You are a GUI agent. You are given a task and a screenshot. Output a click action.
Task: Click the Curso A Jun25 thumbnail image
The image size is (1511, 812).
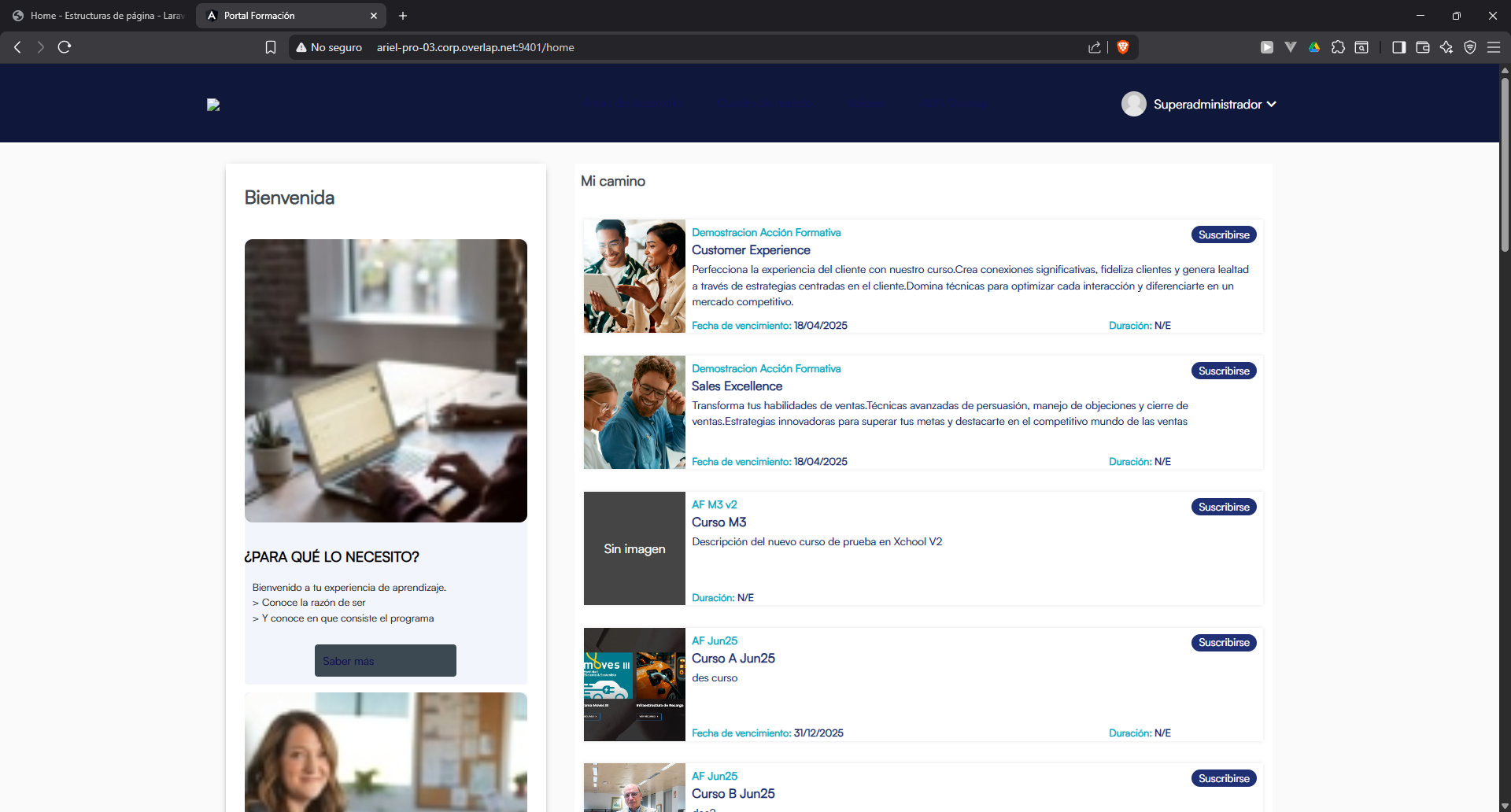(x=634, y=685)
